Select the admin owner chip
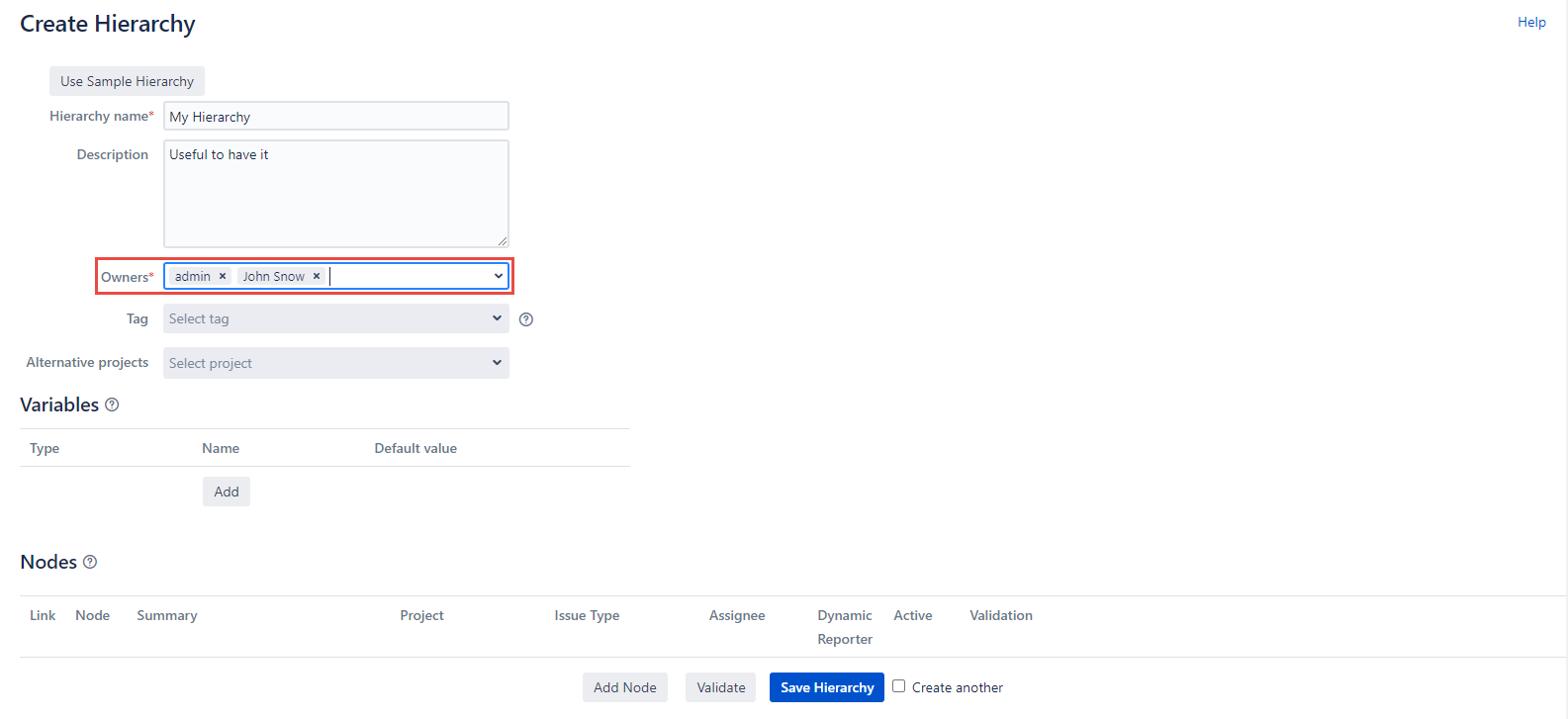The width and height of the screenshot is (1568, 719). tap(192, 277)
